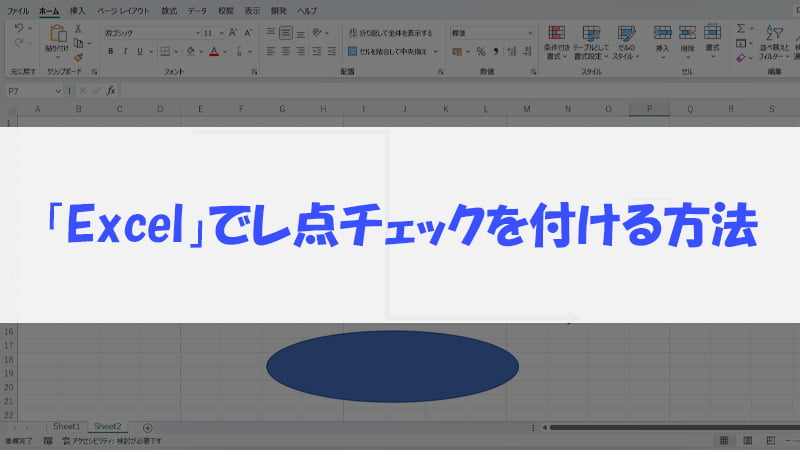The width and height of the screenshot is (800, 450).
Task: Click Wrap Text (折り返して全体を表示する)
Action: (391, 32)
